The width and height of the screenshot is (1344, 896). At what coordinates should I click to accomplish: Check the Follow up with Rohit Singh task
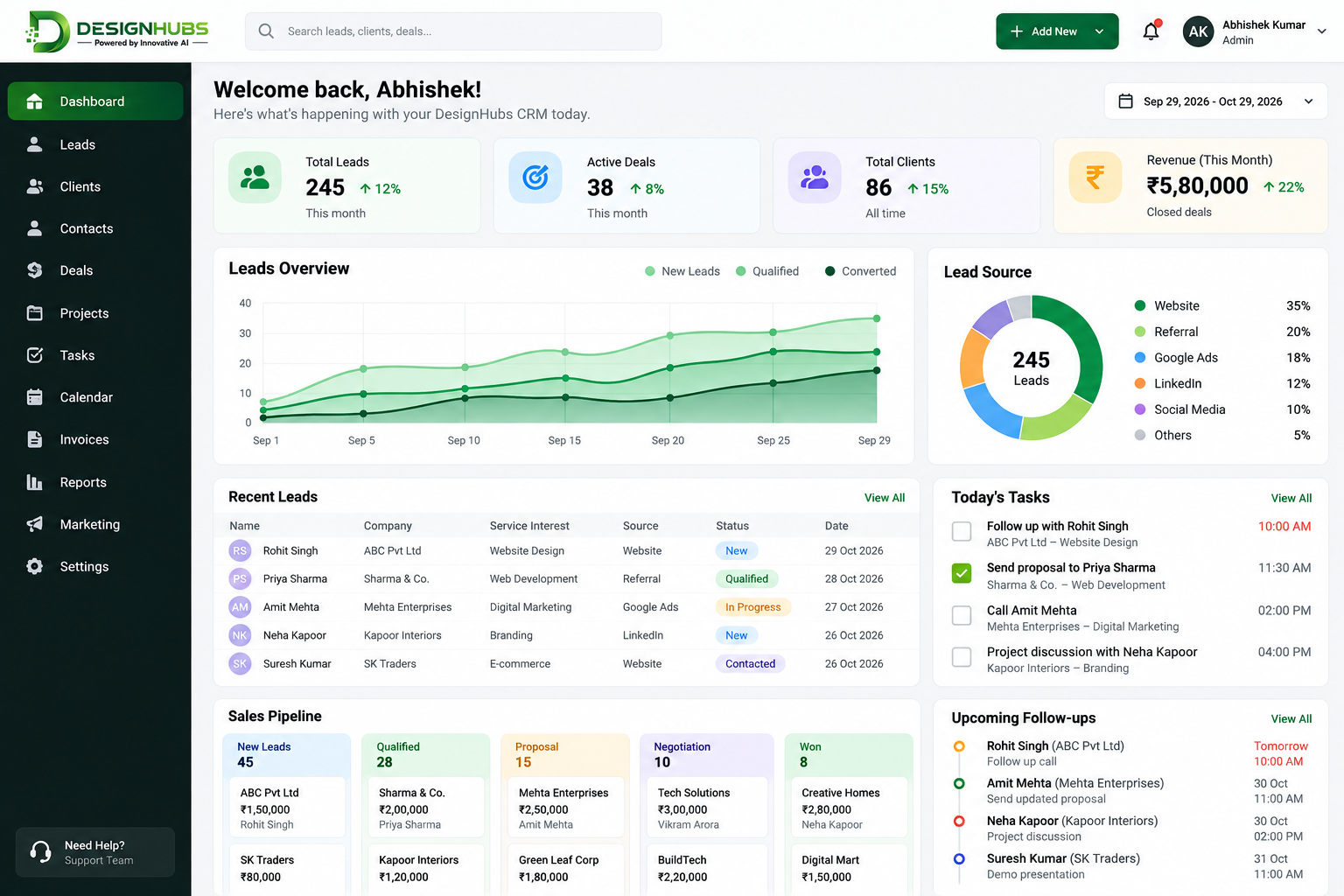coord(962,531)
